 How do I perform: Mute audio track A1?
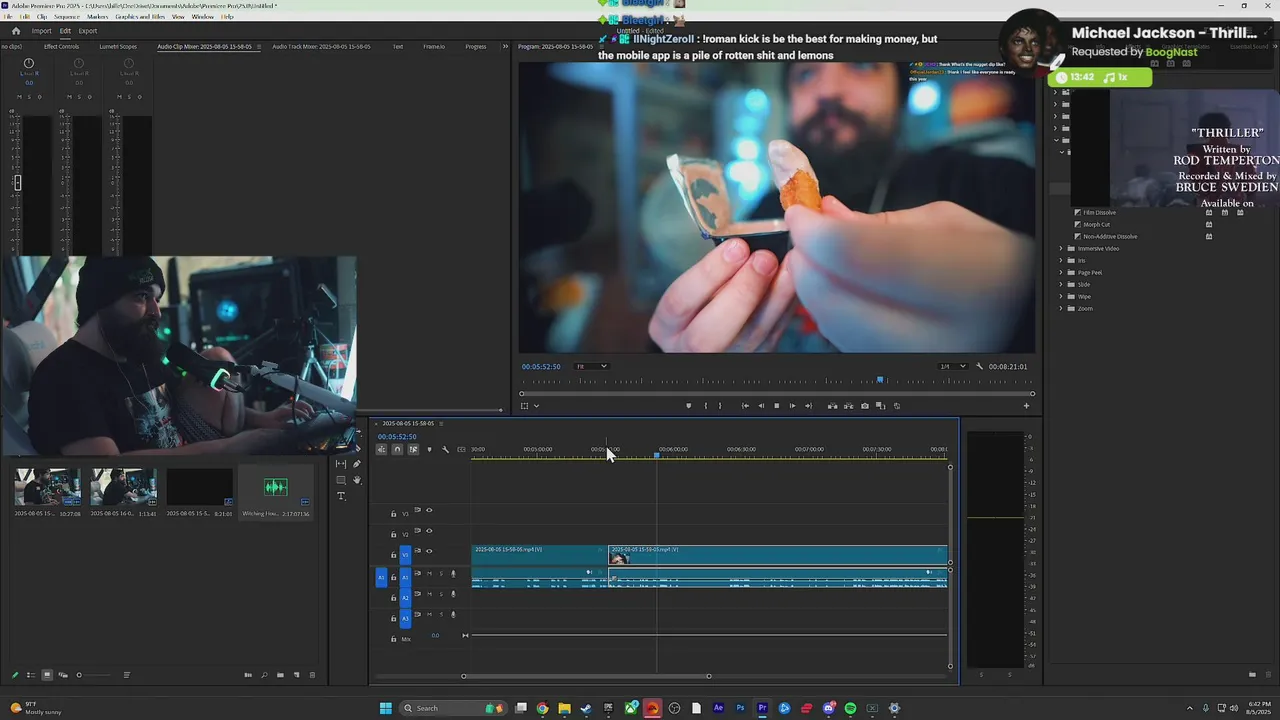click(x=430, y=574)
